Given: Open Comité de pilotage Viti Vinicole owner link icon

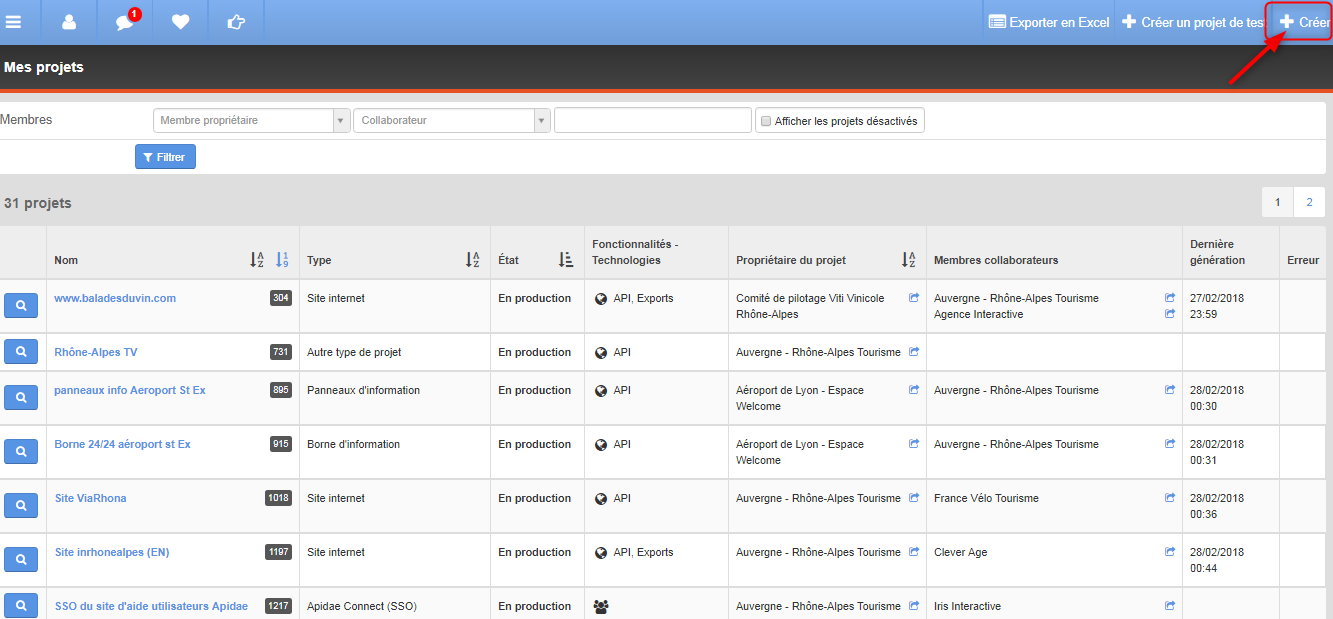Looking at the screenshot, I should 913,298.
